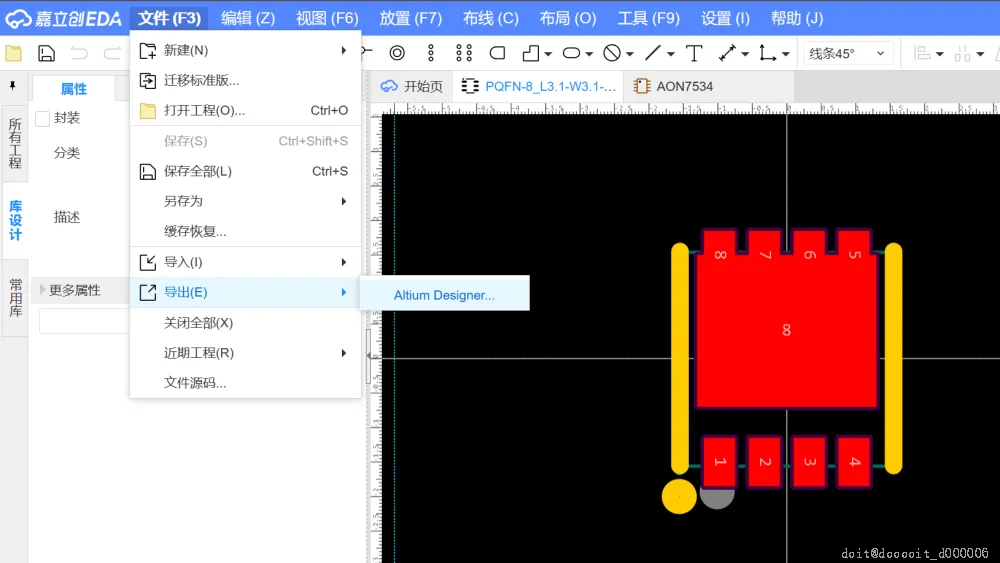
Task: Switch to the PQFN-8_L3.1-W3.1 footprint tab
Action: pos(539,86)
